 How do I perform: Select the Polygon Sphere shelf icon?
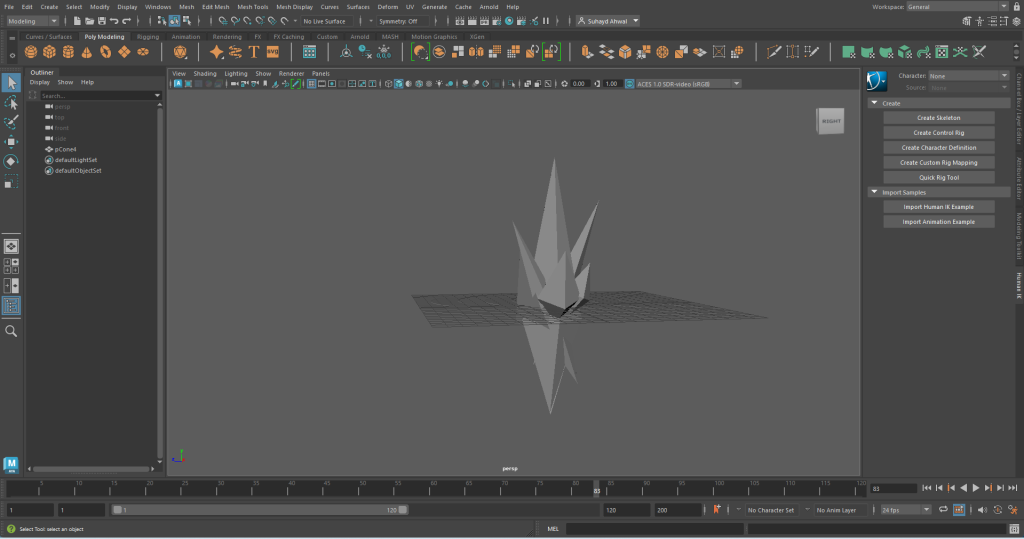[x=31, y=52]
